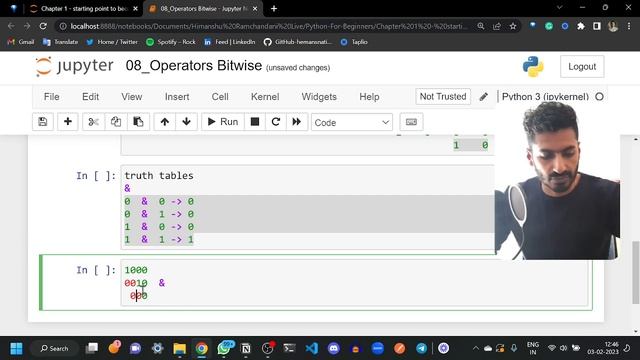This screenshot has width=640, height=360.
Task: Select the truth tables cell
Action: click(x=308, y=207)
